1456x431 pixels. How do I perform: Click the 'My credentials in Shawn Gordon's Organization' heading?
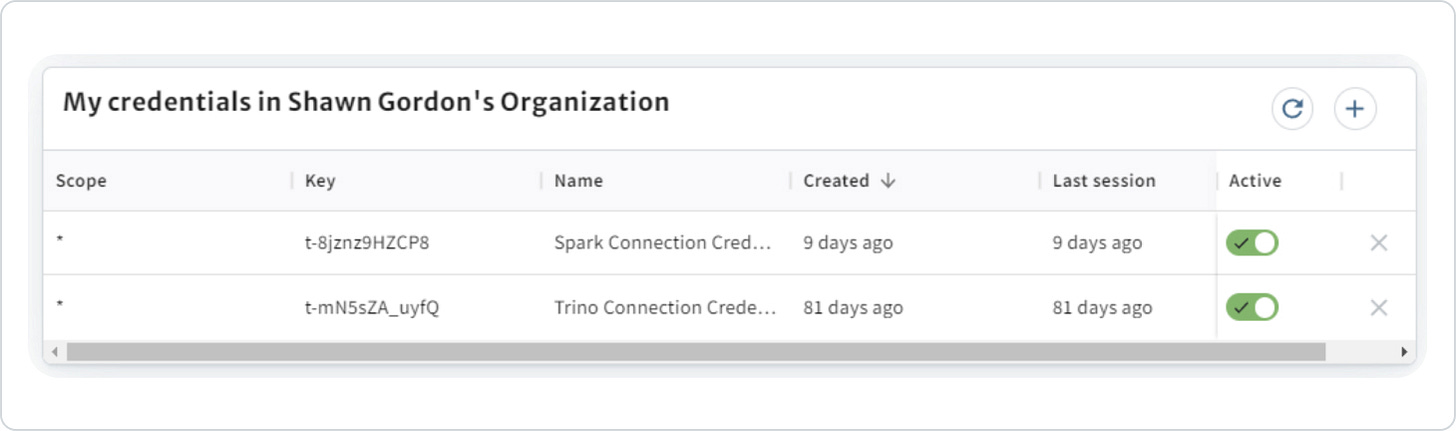tap(366, 102)
